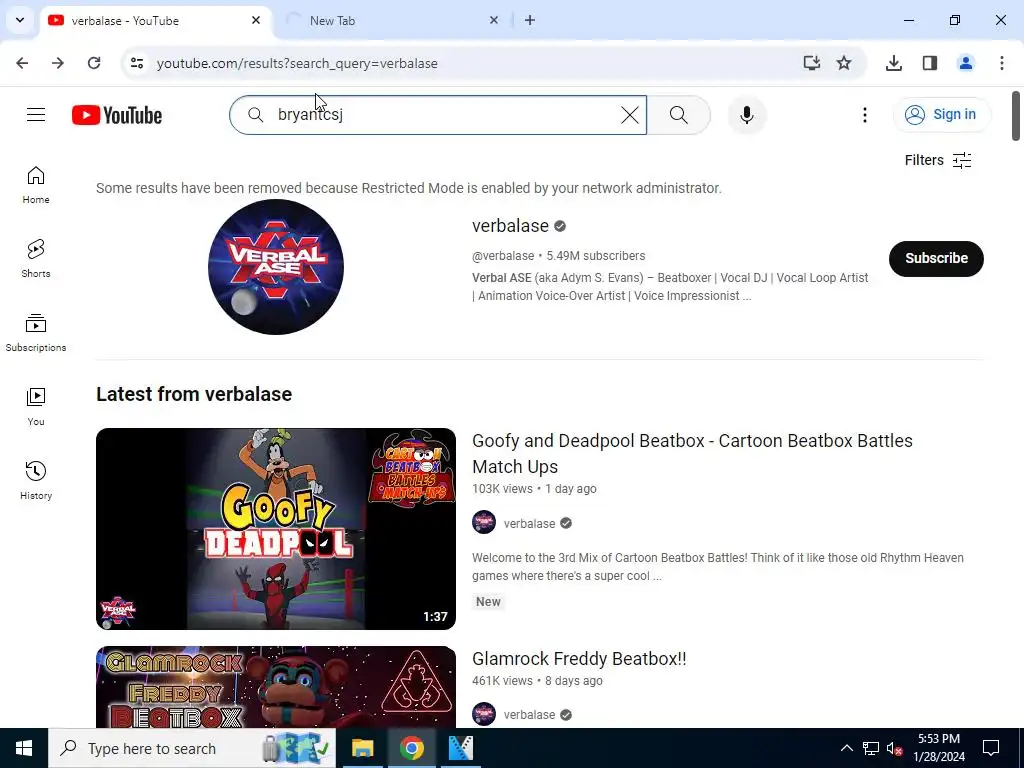
Task: Open the network status tray icon
Action: click(871, 748)
